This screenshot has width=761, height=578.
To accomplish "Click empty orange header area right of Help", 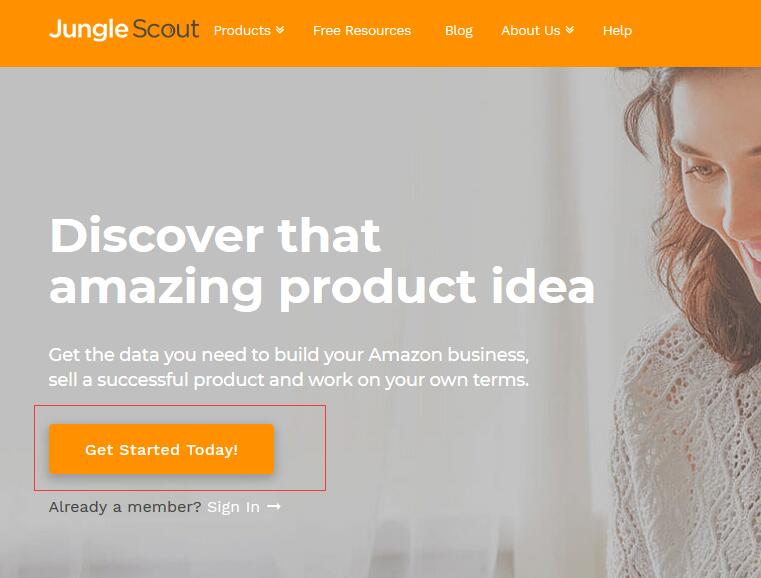I will pos(696,33).
